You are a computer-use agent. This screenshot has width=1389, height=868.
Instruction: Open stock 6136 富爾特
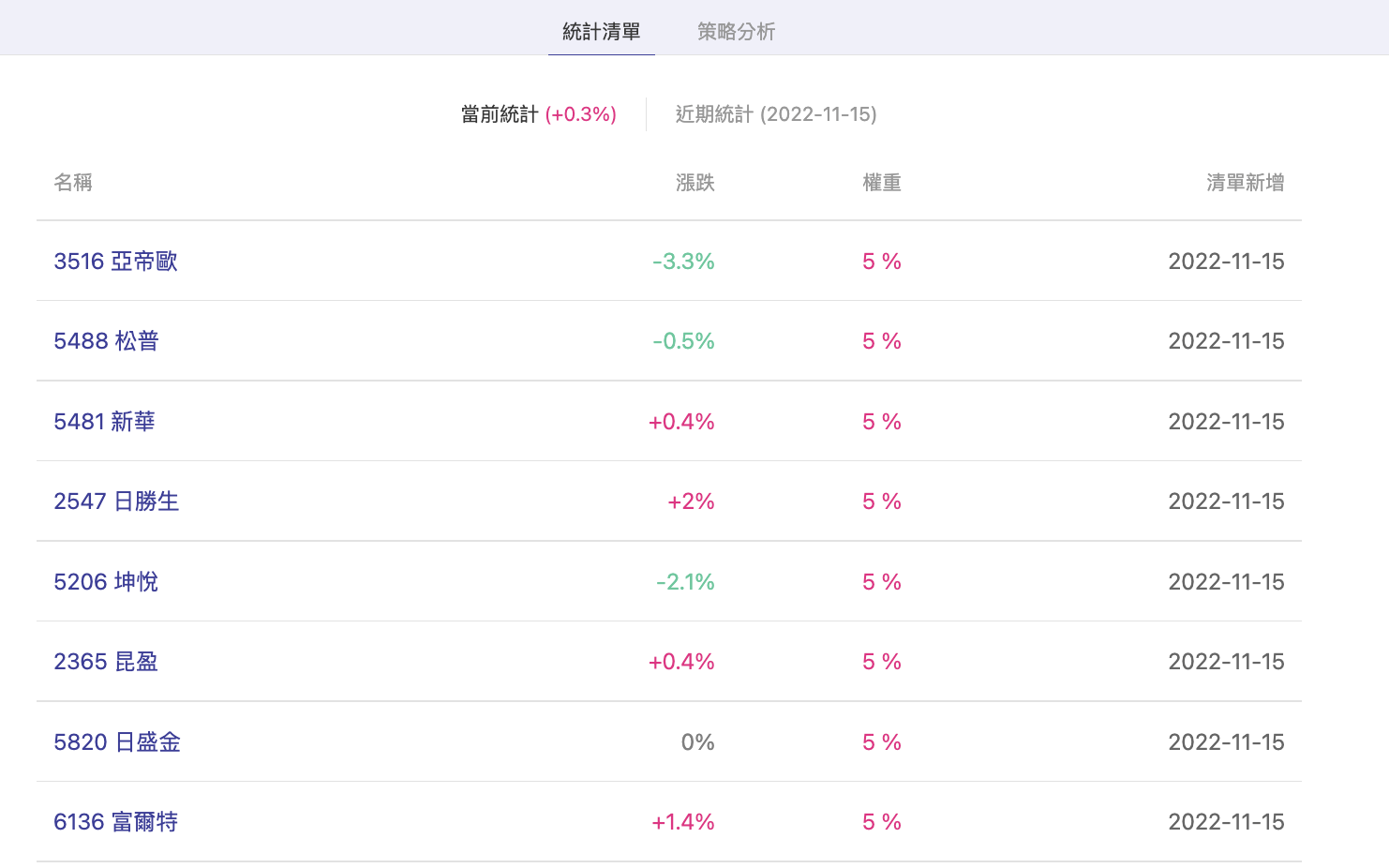point(115,822)
